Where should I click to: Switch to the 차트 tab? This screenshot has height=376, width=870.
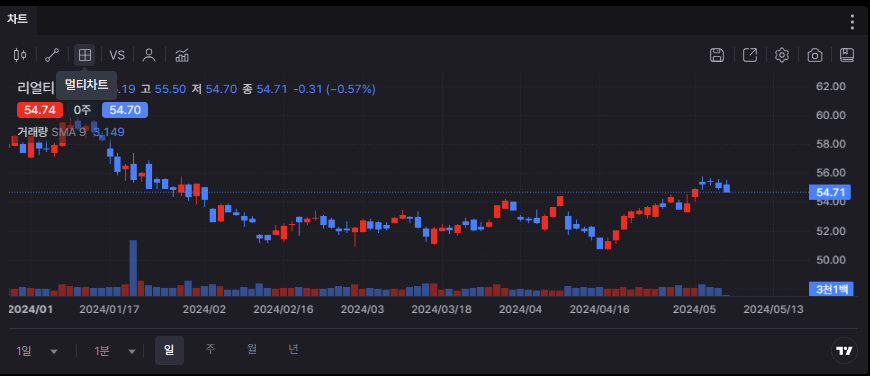click(x=18, y=19)
